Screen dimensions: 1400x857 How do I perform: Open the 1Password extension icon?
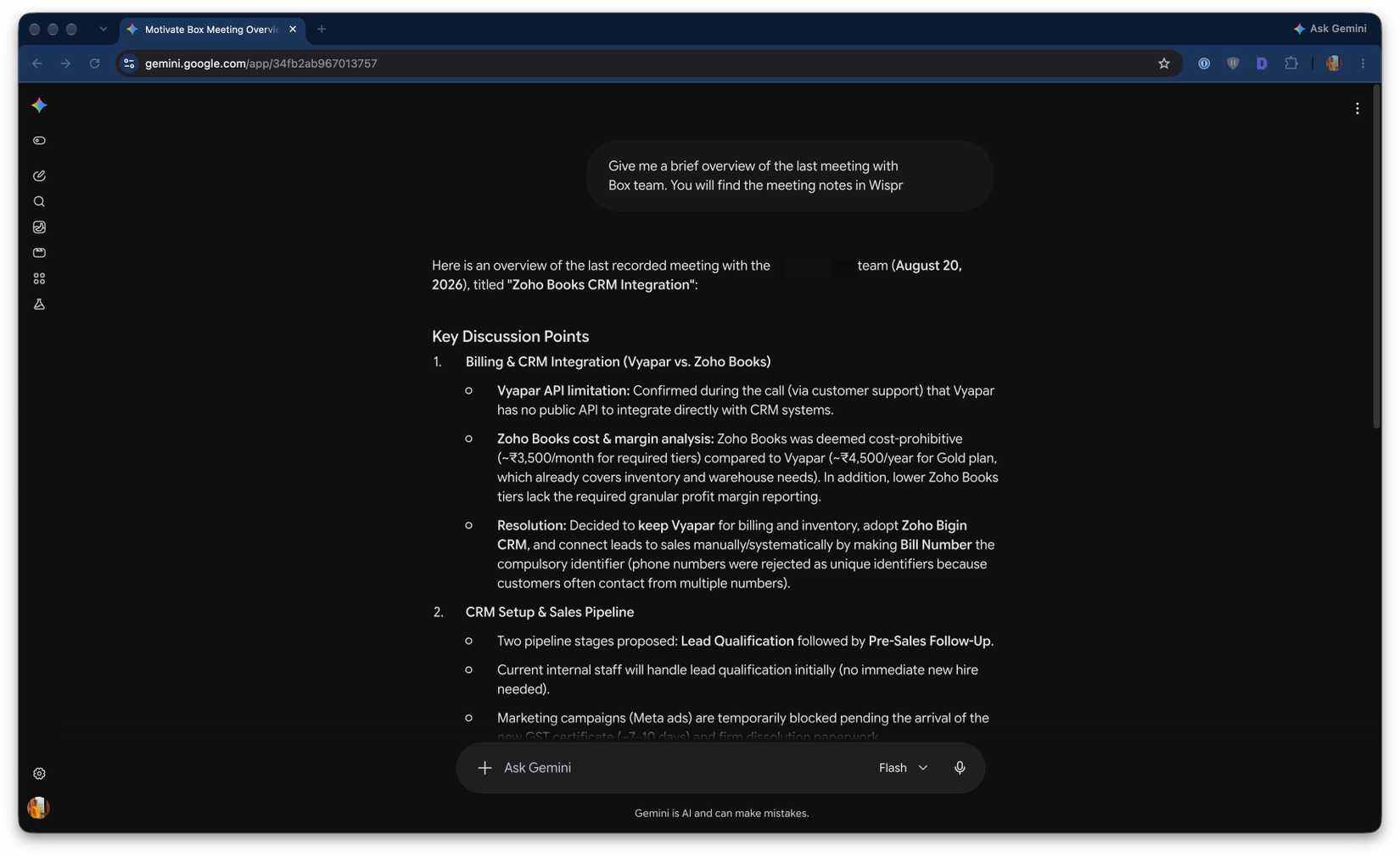coord(1204,64)
